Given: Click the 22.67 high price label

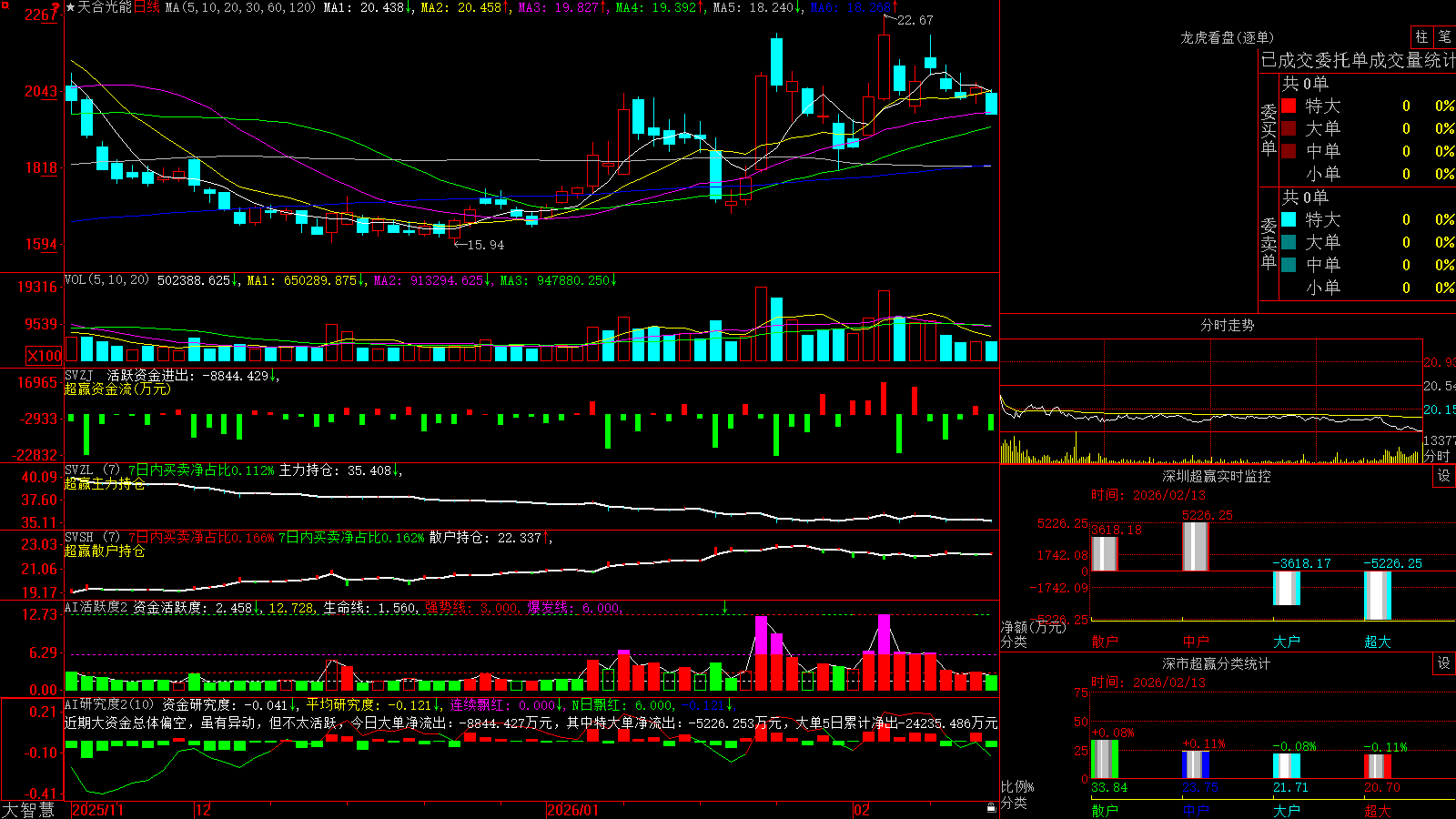Looking at the screenshot, I should point(915,20).
